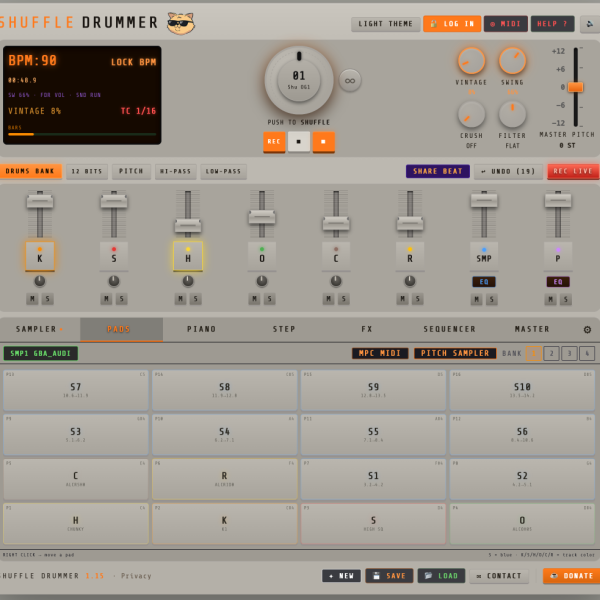Switch to the SAMPLER tab
600x600 pixels.
click(39, 329)
